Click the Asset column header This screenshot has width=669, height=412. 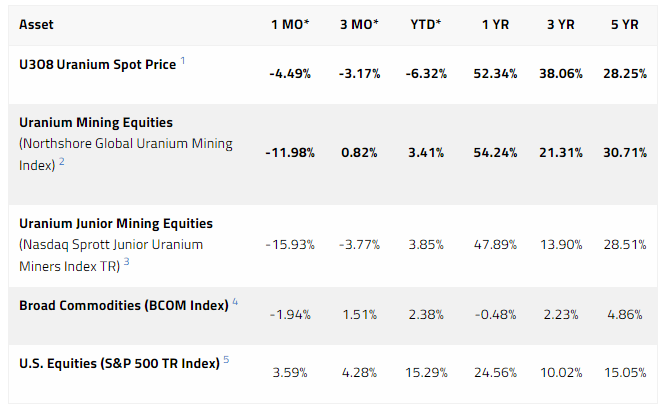click(x=37, y=23)
